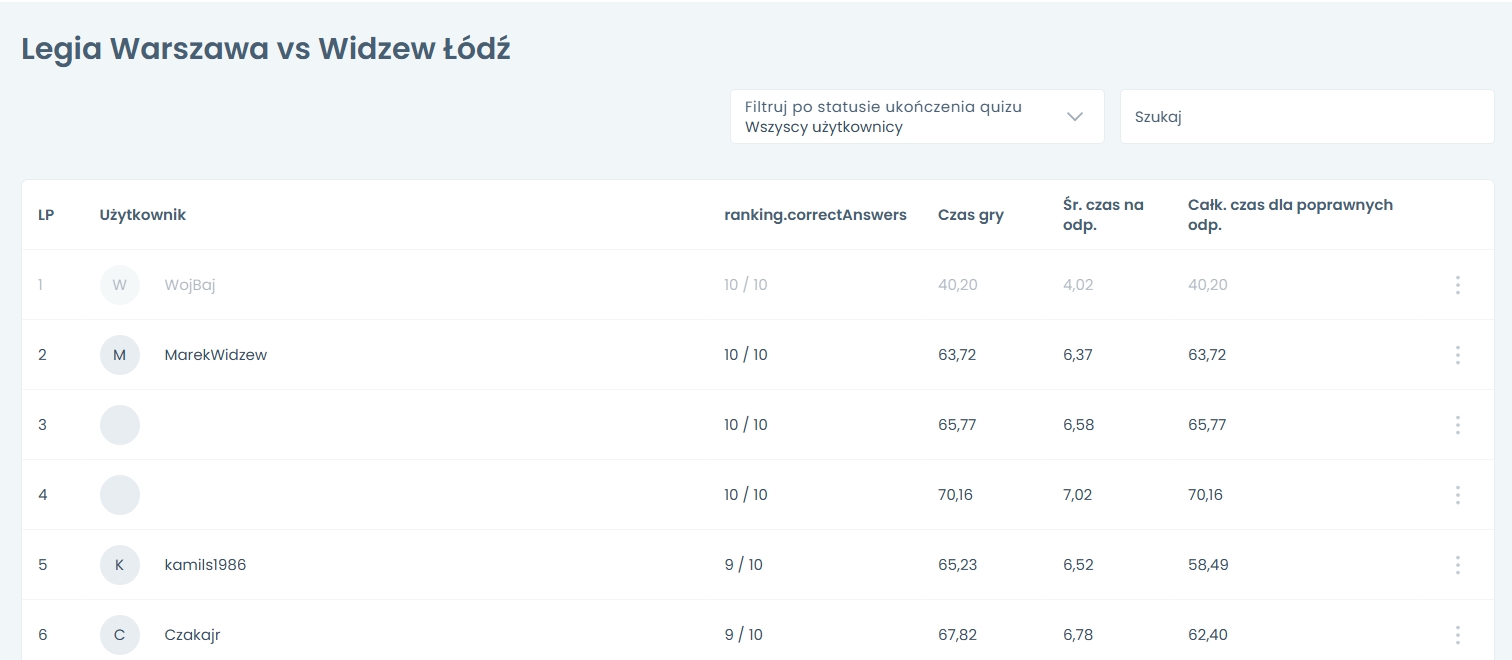Click the Szukaj search field

1306,117
